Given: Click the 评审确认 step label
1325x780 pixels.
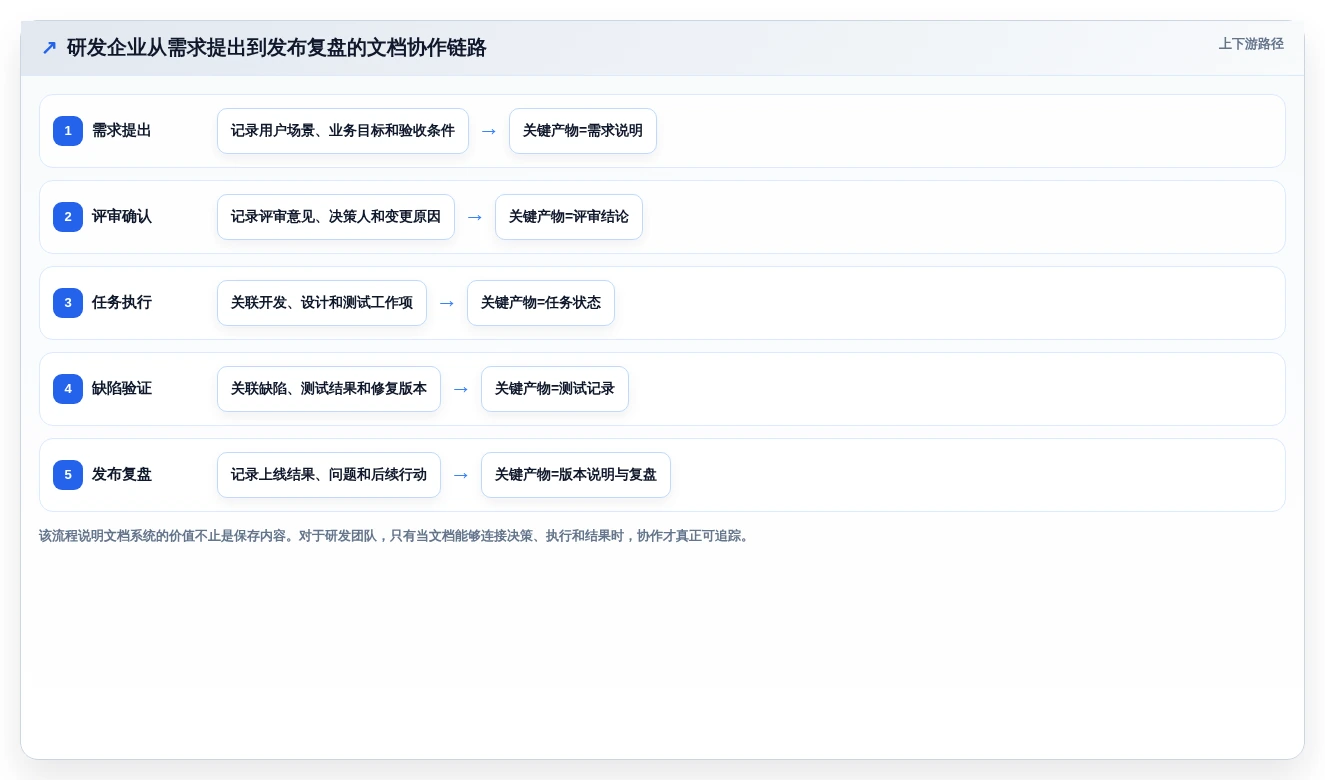Looking at the screenshot, I should point(122,217).
